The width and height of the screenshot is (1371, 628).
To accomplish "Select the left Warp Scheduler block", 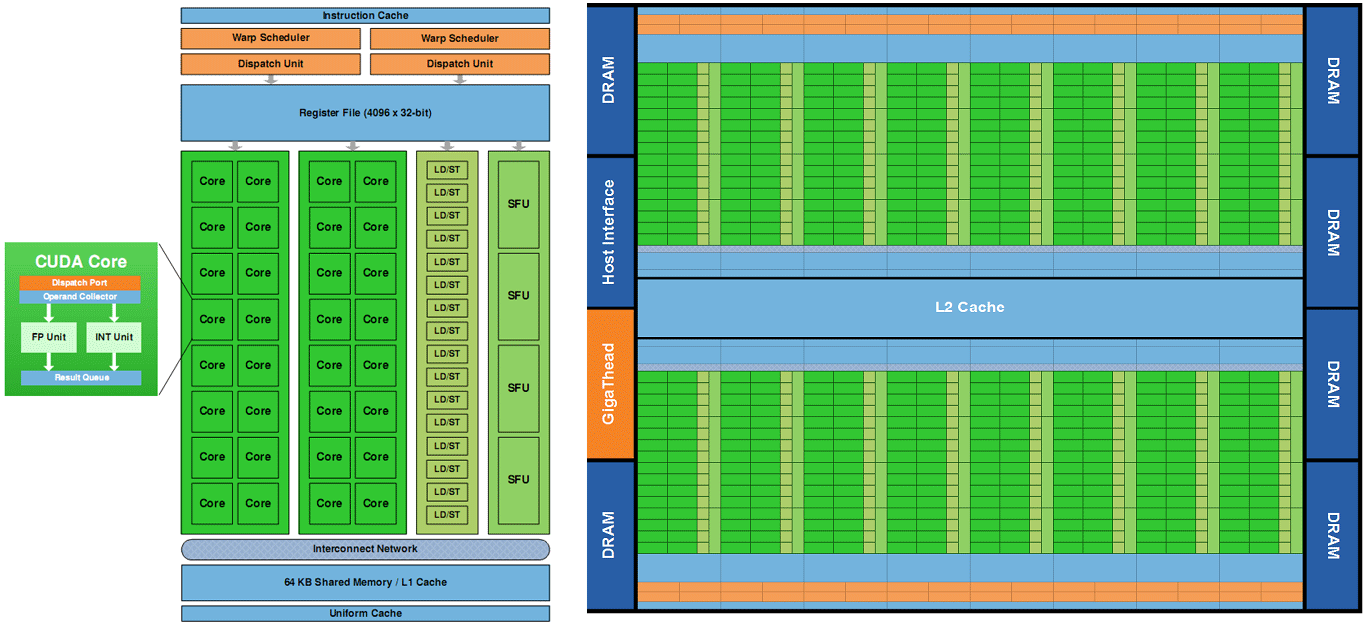I will pos(270,38).
